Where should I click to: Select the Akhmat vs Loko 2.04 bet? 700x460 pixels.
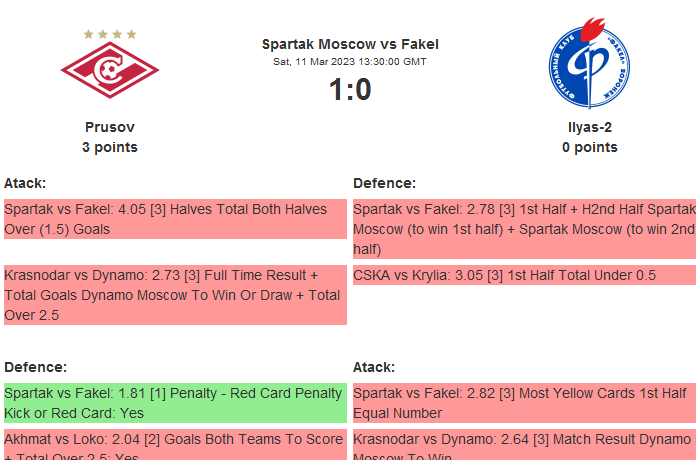click(175, 444)
